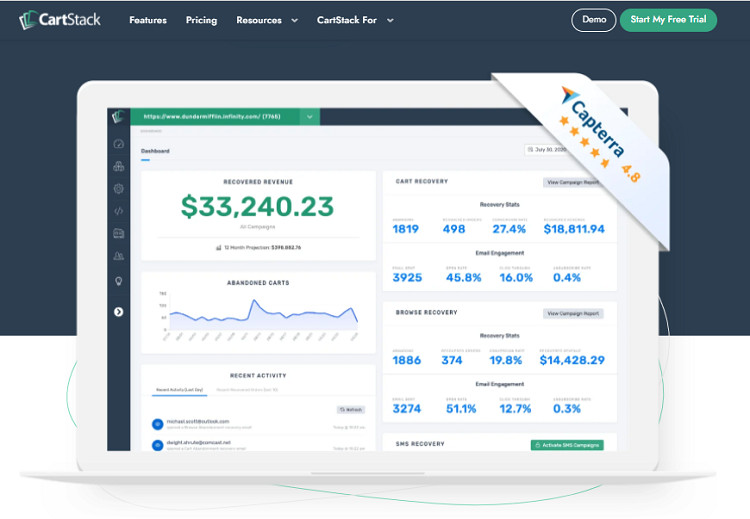Click the $18,811.94 recovered revenue value
The image size is (750, 519).
[574, 229]
